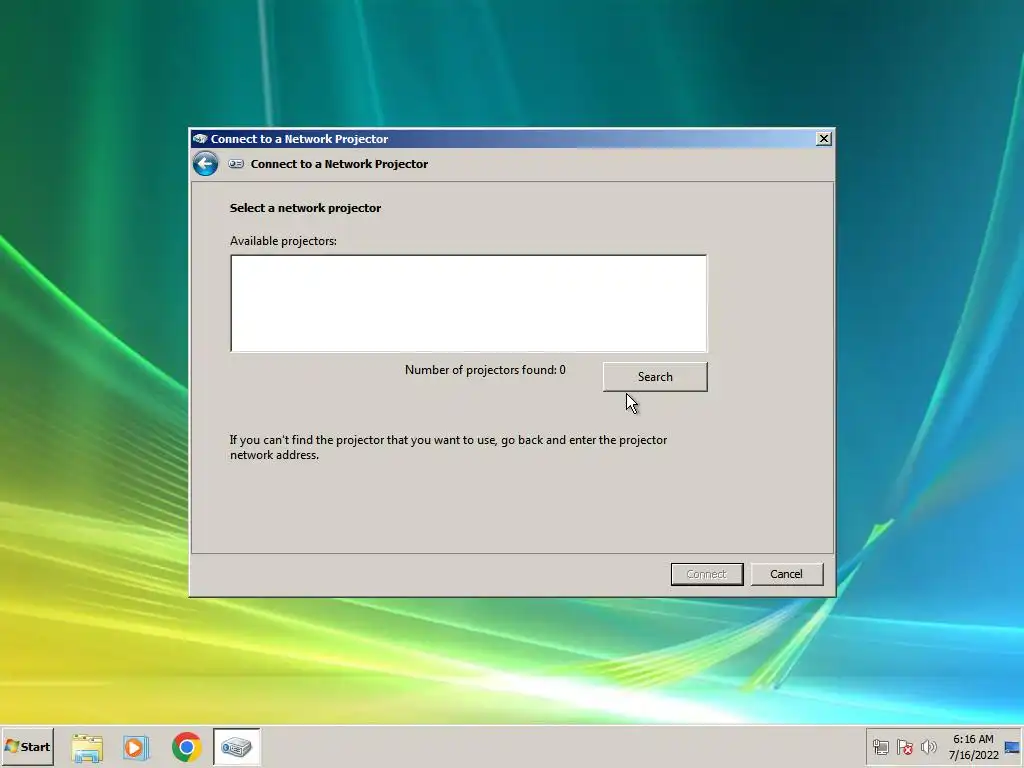1024x768 pixels.
Task: Open the volume speaker tray icon
Action: (928, 747)
